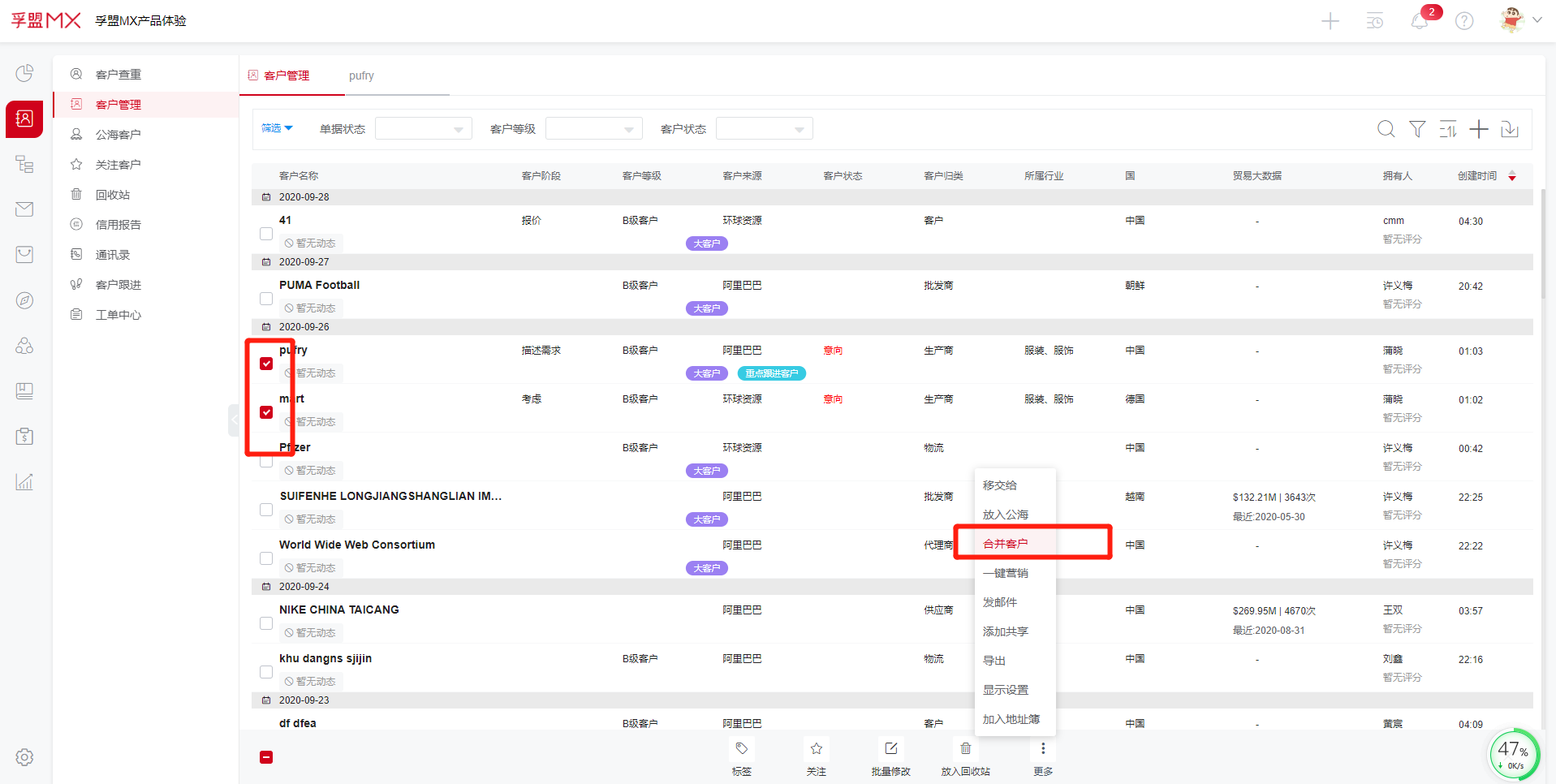Sort by 创建时间 column arrow
1556x784 pixels.
pos(1512,176)
